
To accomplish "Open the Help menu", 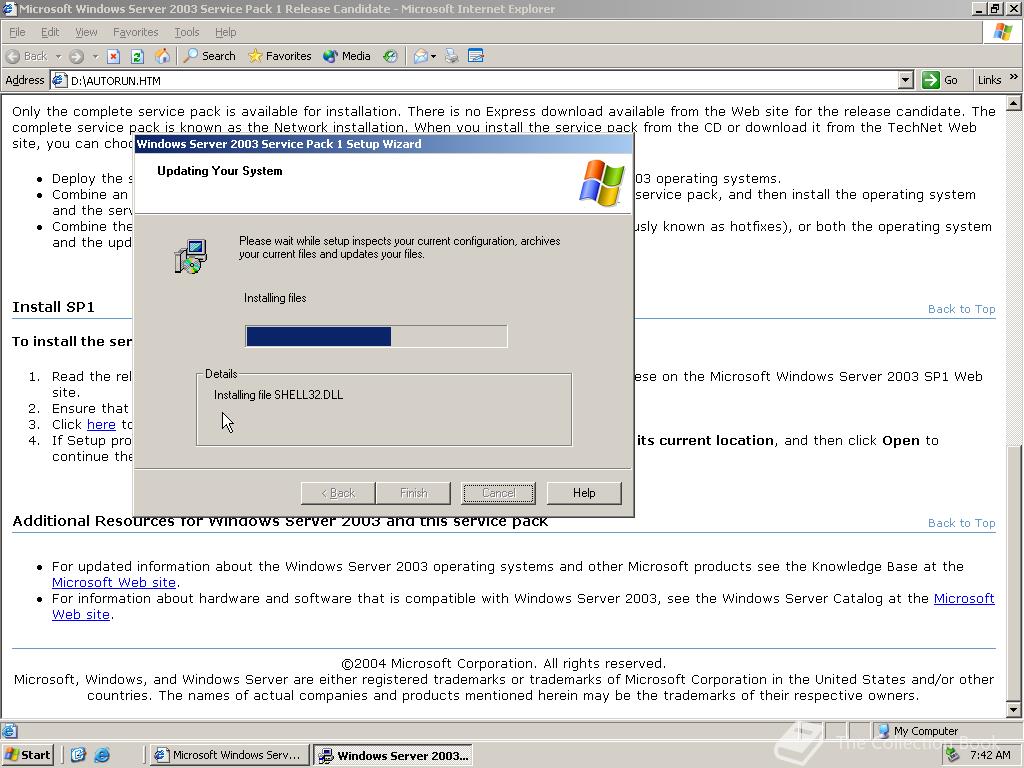I will (225, 32).
